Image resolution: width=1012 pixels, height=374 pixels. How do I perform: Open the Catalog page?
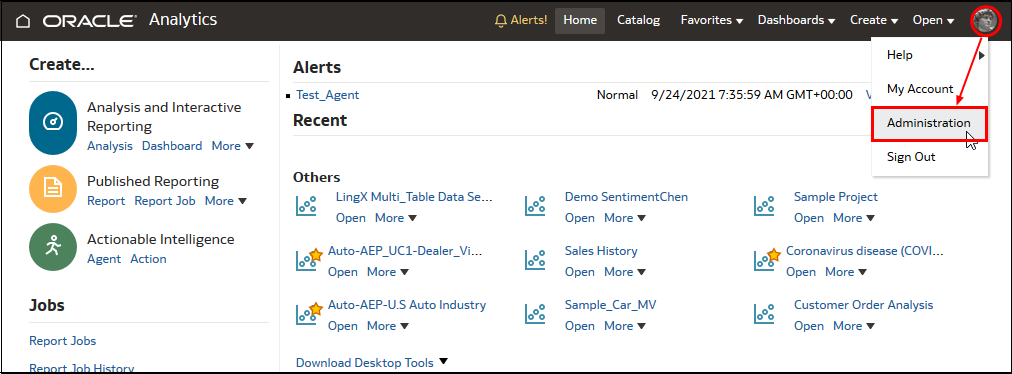point(638,21)
